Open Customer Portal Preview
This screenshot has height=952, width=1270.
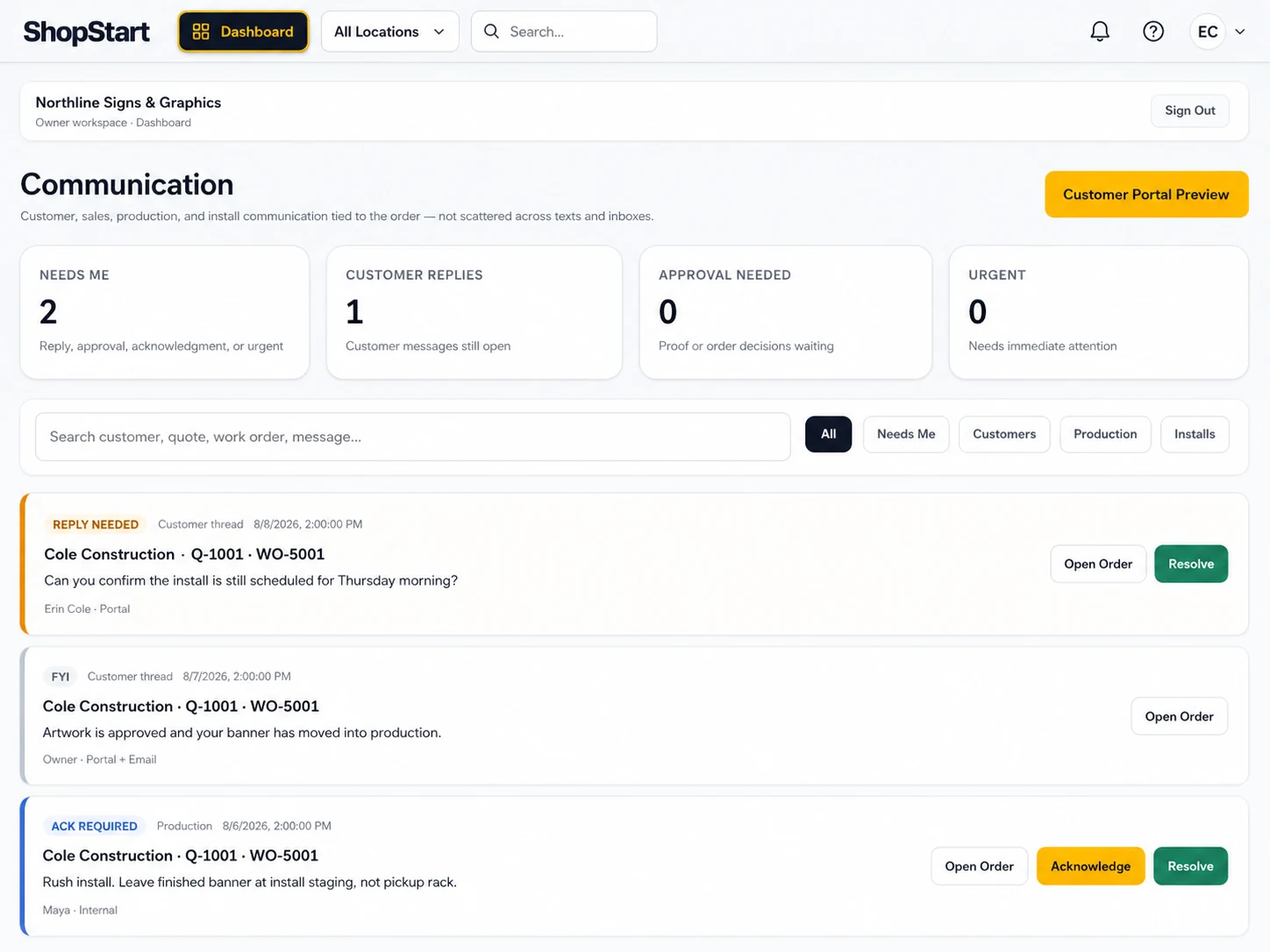tap(1146, 195)
